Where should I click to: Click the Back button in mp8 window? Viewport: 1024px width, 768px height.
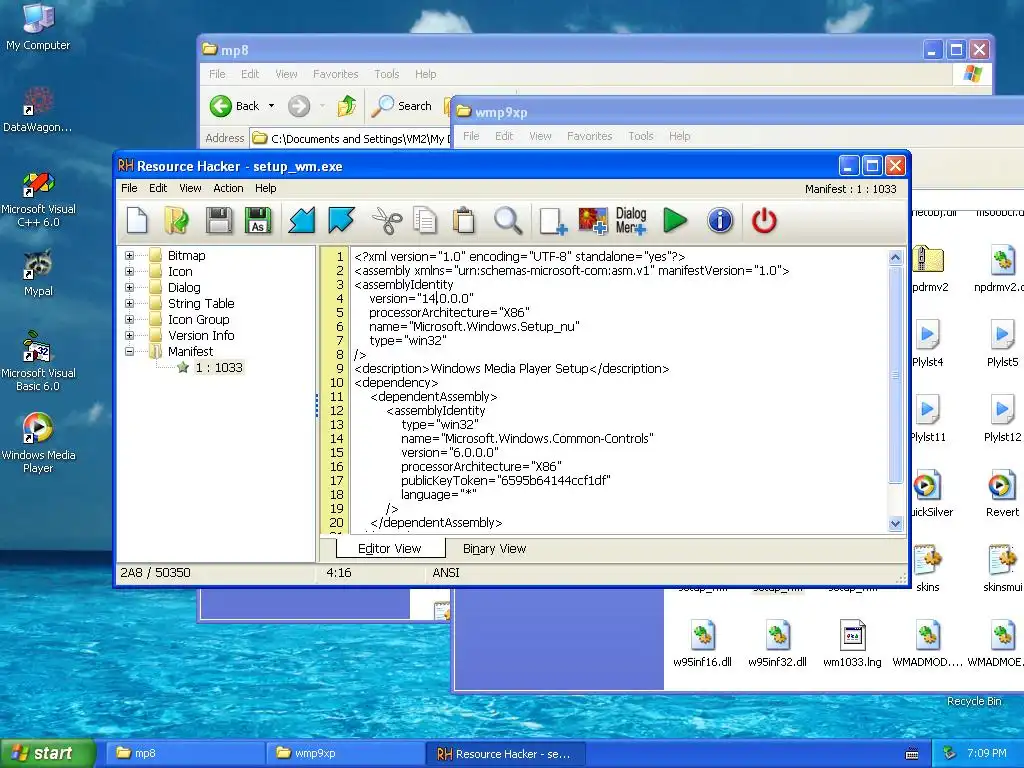(x=234, y=106)
